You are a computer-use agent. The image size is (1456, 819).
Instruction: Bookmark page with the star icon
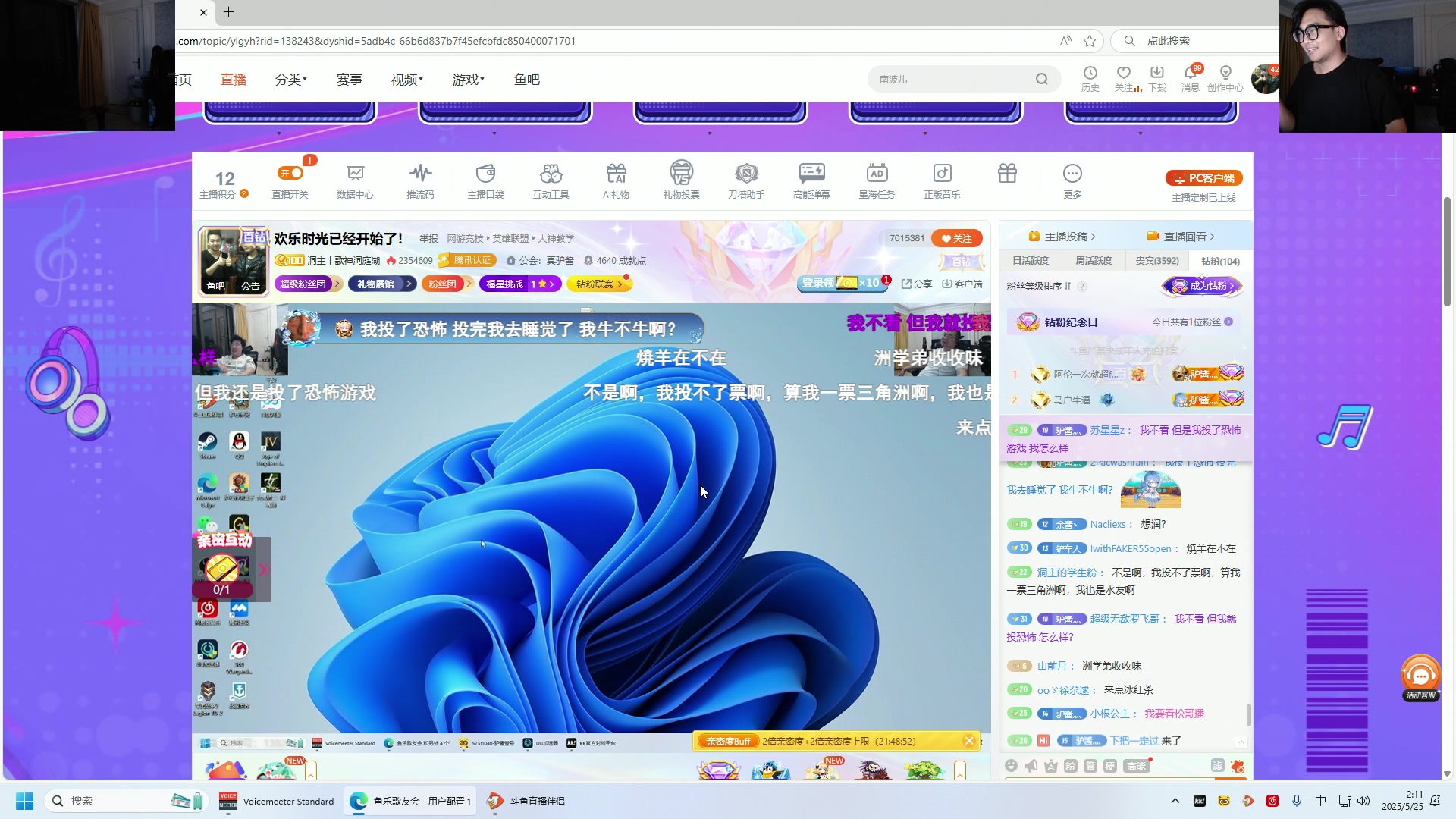[x=1090, y=41]
